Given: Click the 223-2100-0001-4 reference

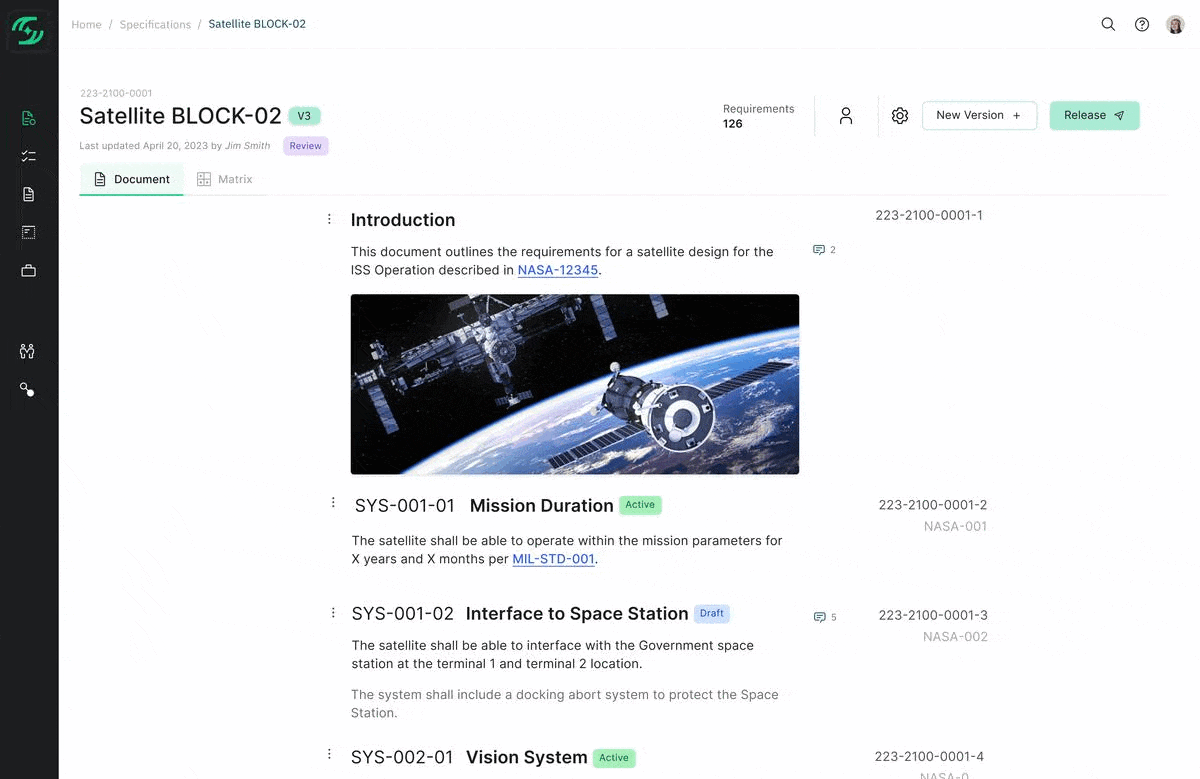Looking at the screenshot, I should [929, 757].
